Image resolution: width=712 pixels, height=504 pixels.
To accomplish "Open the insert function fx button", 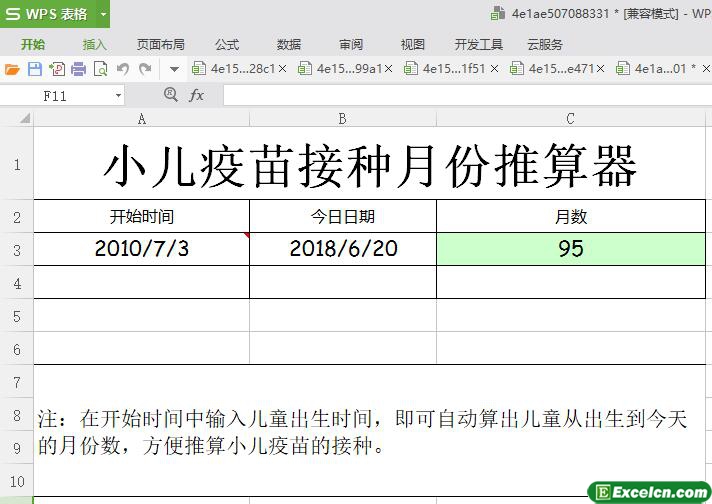I will coord(196,95).
